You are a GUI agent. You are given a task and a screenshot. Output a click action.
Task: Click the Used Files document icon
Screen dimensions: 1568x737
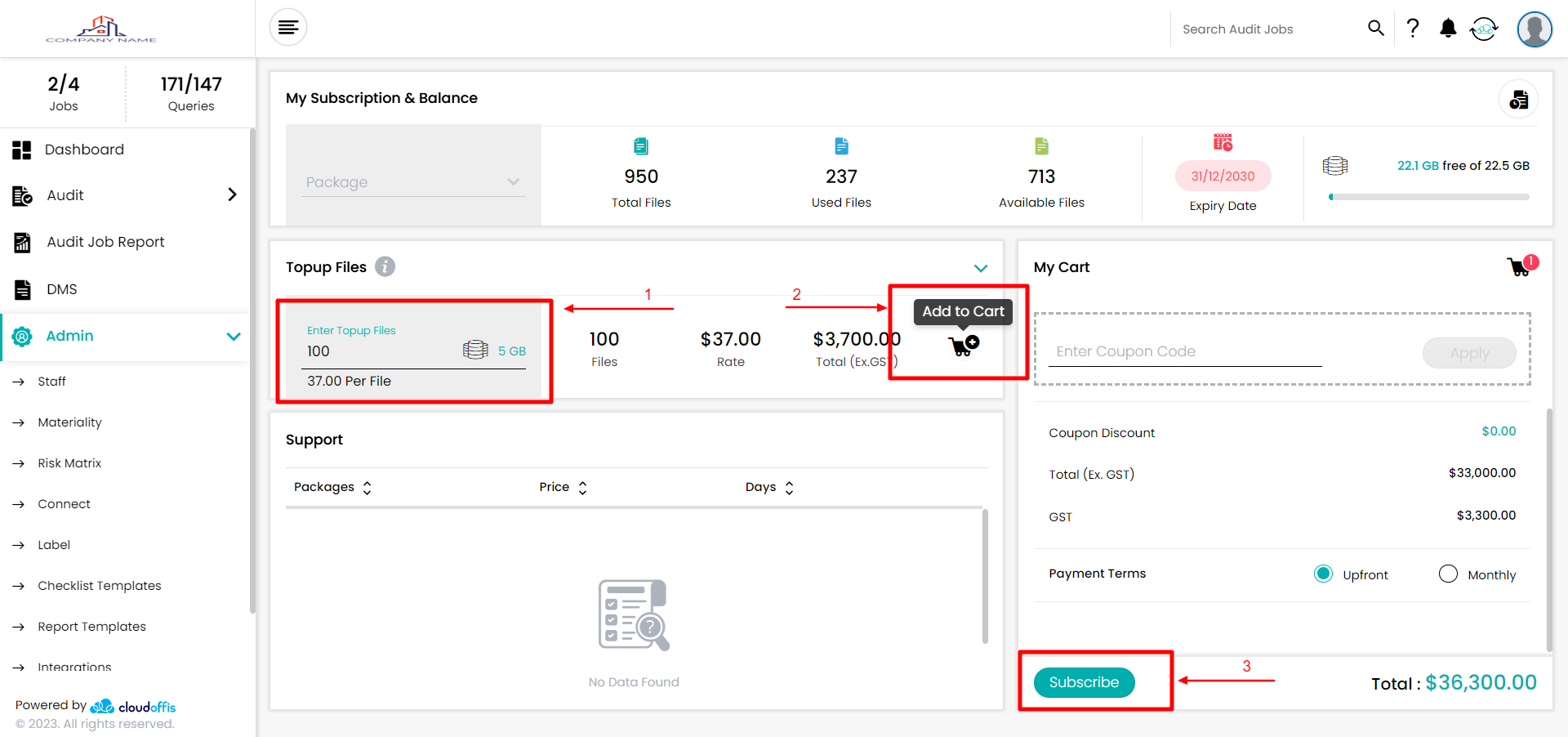(841, 146)
